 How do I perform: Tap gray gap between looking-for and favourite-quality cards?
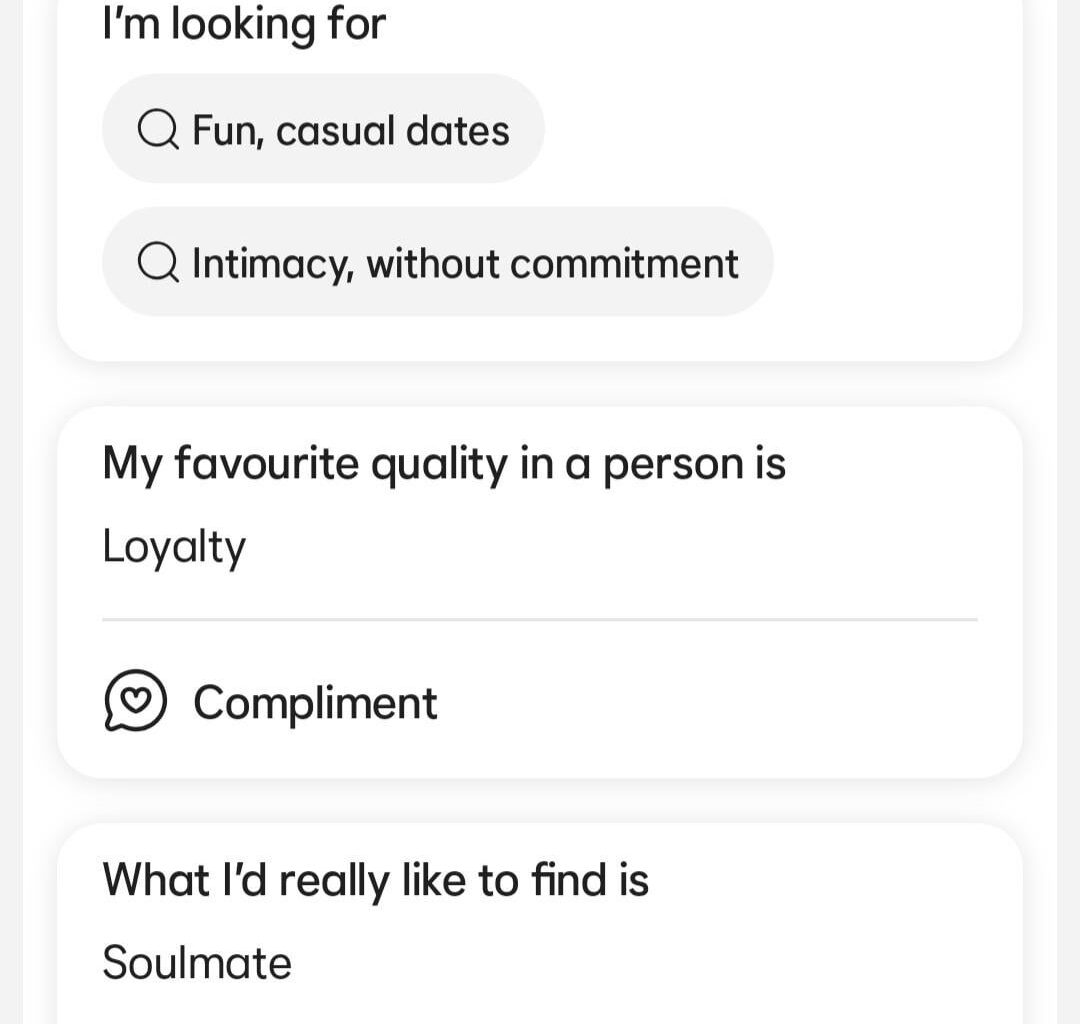point(540,384)
